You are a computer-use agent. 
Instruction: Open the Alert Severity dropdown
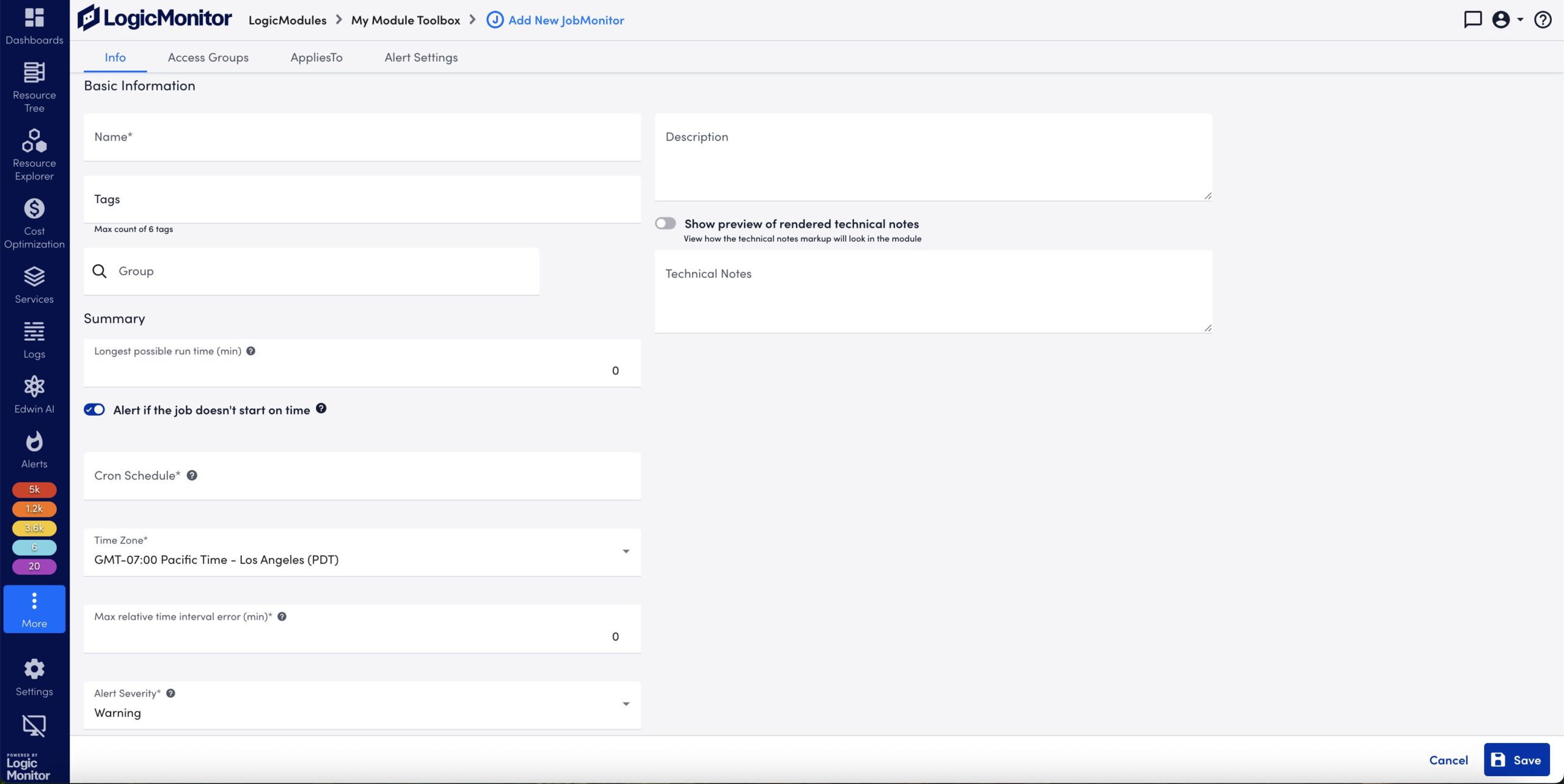[625, 704]
